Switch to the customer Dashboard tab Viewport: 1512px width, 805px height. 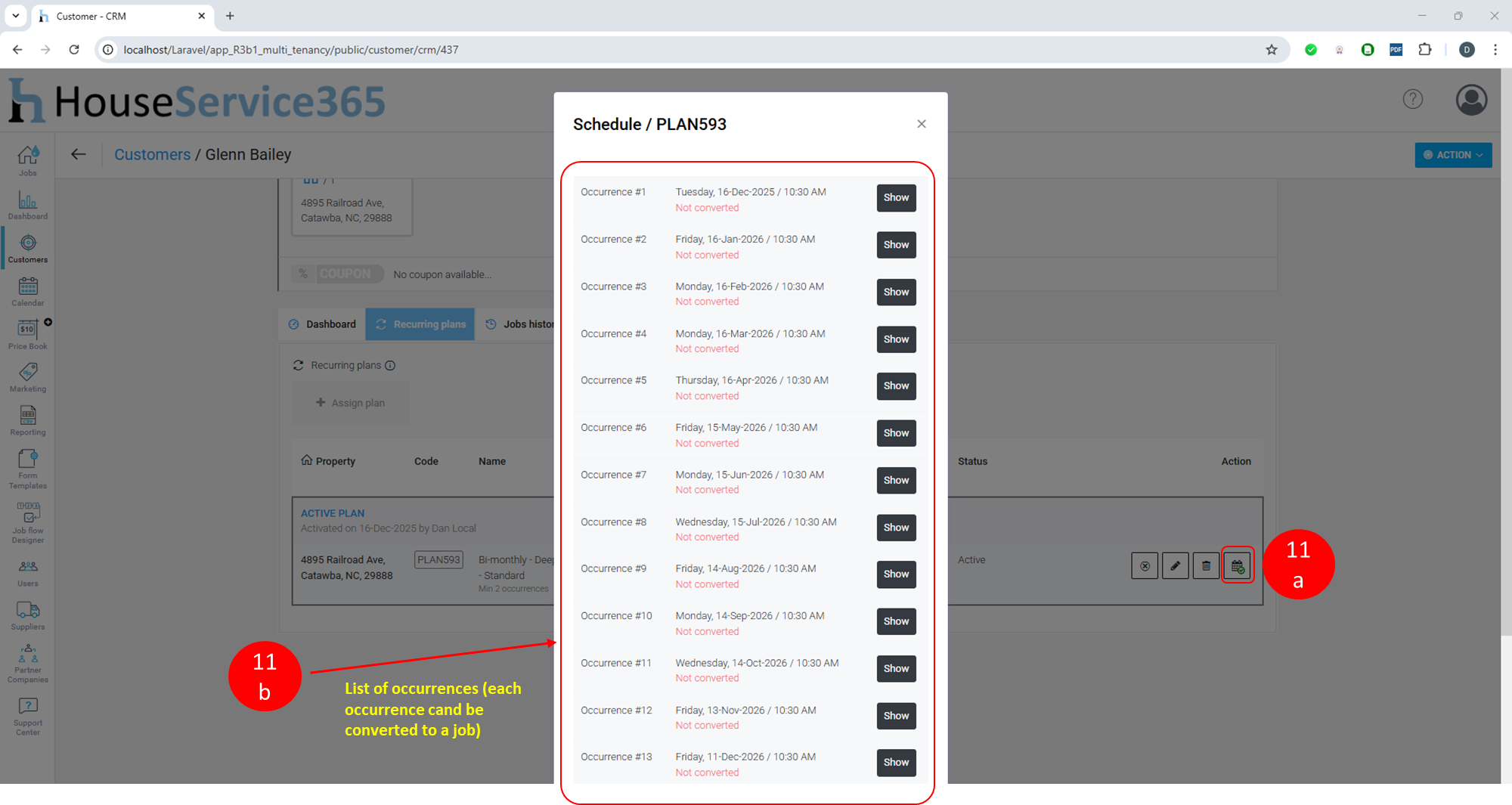tap(322, 324)
